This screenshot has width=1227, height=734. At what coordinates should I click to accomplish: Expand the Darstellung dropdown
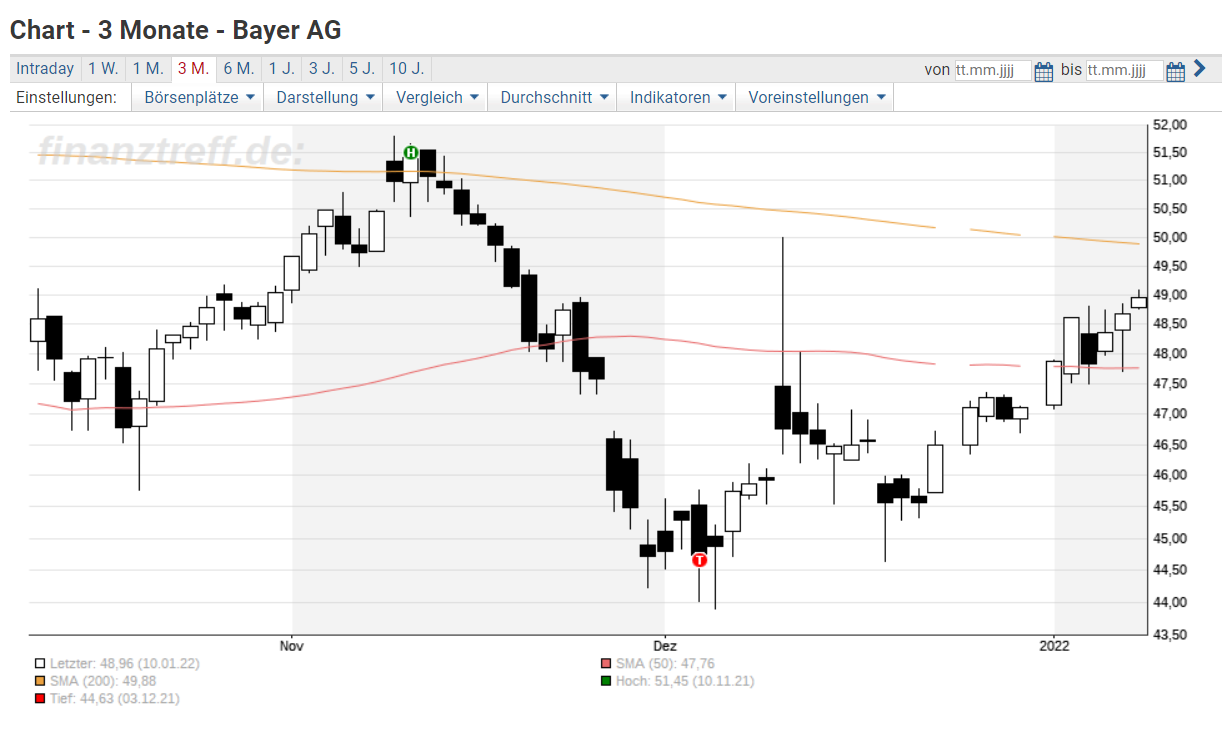click(325, 98)
